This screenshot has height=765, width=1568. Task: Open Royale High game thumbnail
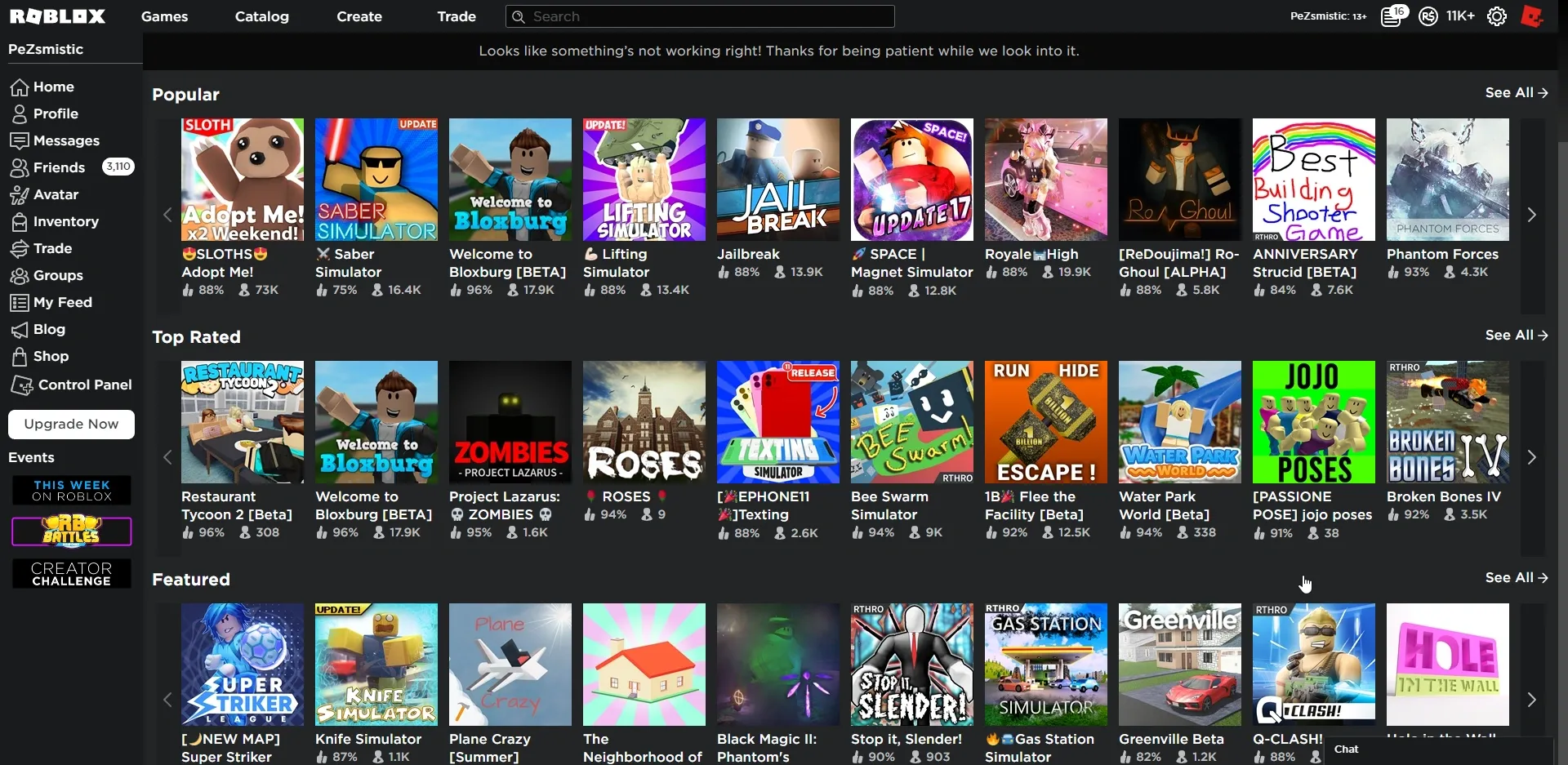pos(1046,180)
